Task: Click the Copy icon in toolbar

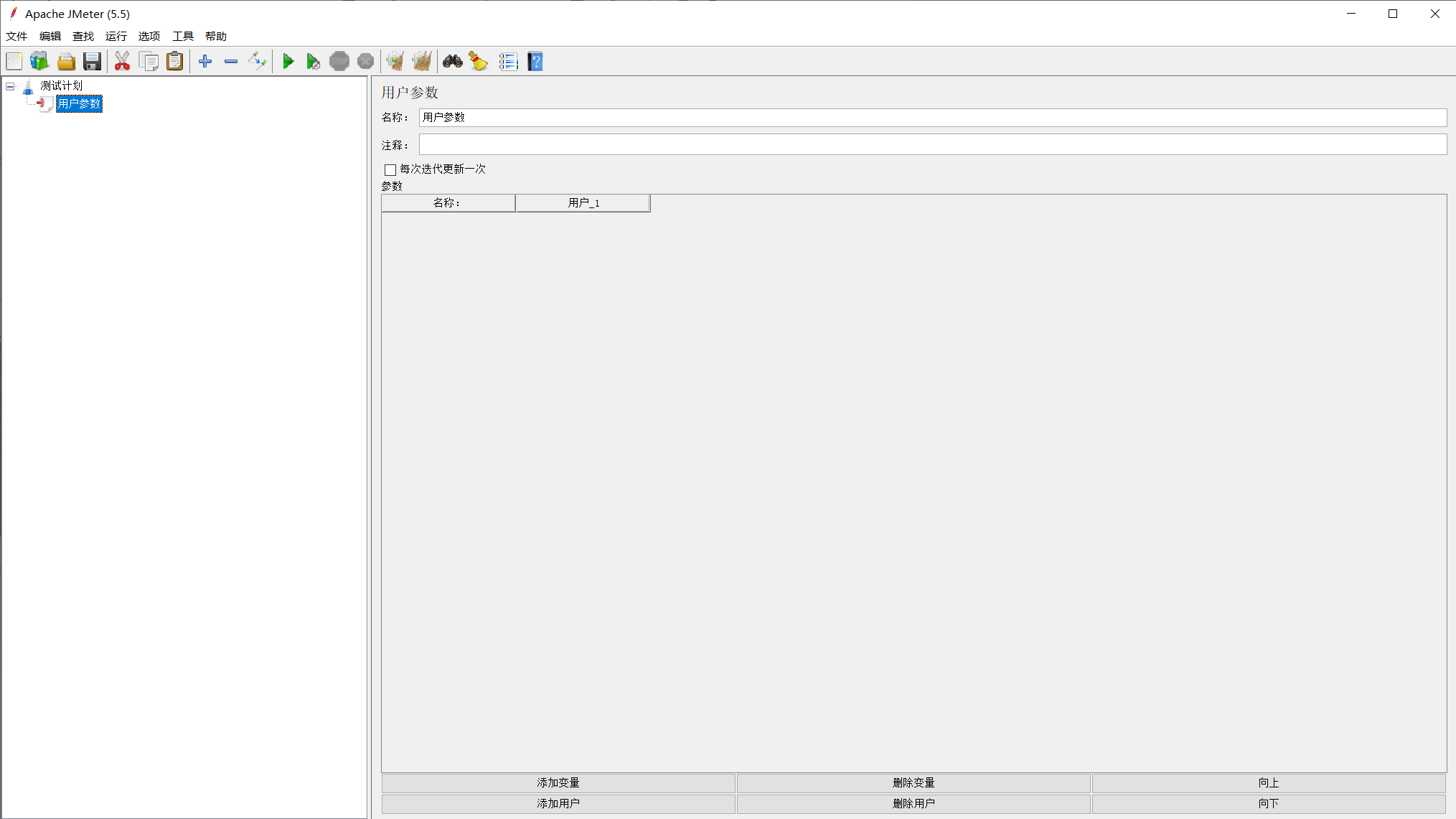Action: point(149,62)
